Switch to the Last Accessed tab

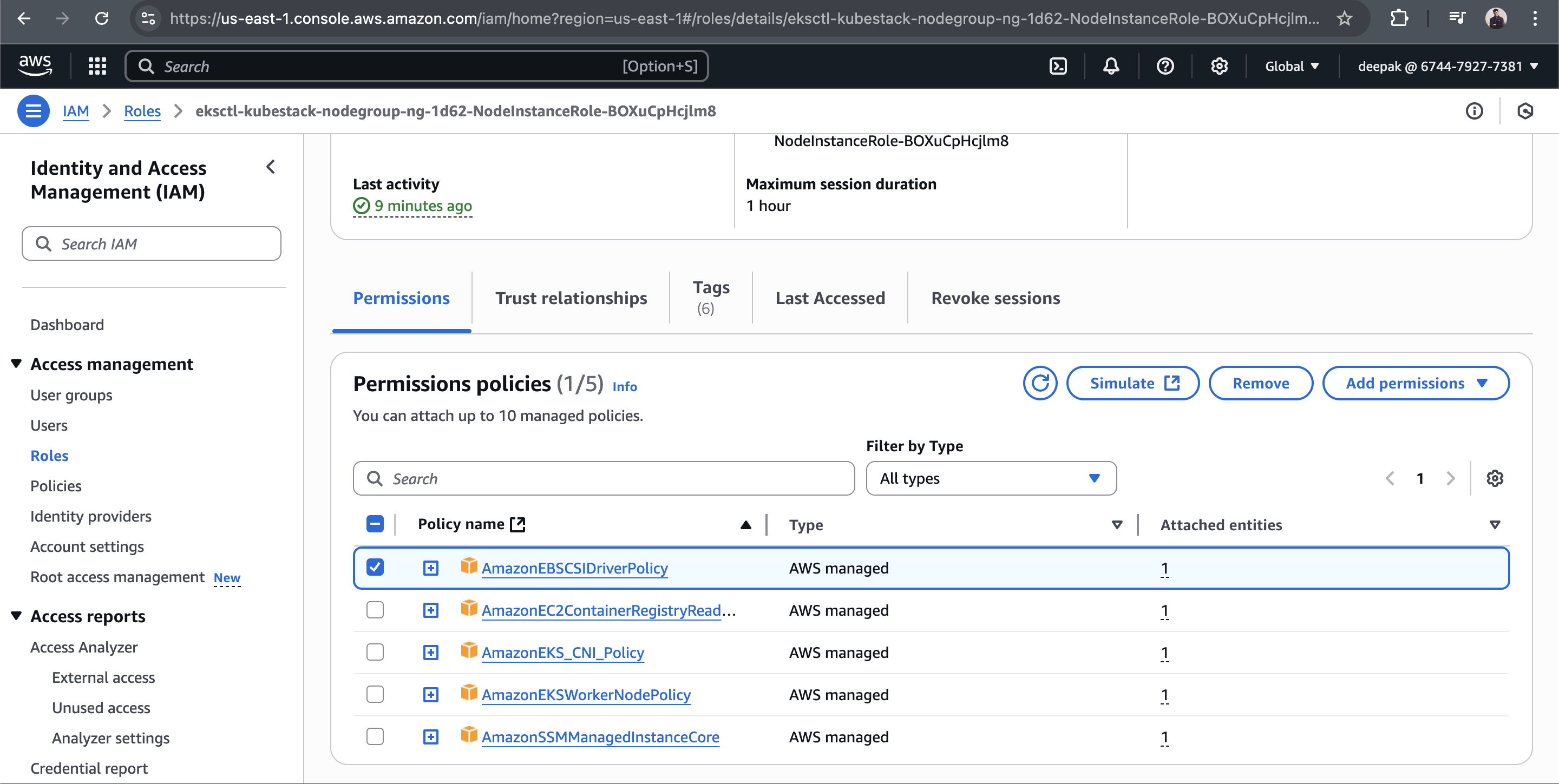coord(830,298)
